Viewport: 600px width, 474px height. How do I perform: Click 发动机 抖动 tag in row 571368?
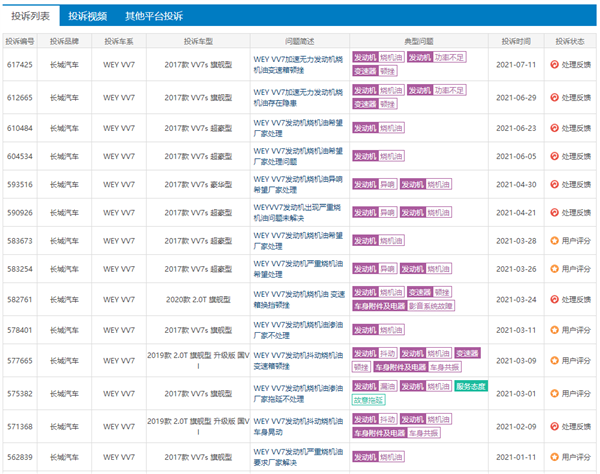[x=375, y=419]
